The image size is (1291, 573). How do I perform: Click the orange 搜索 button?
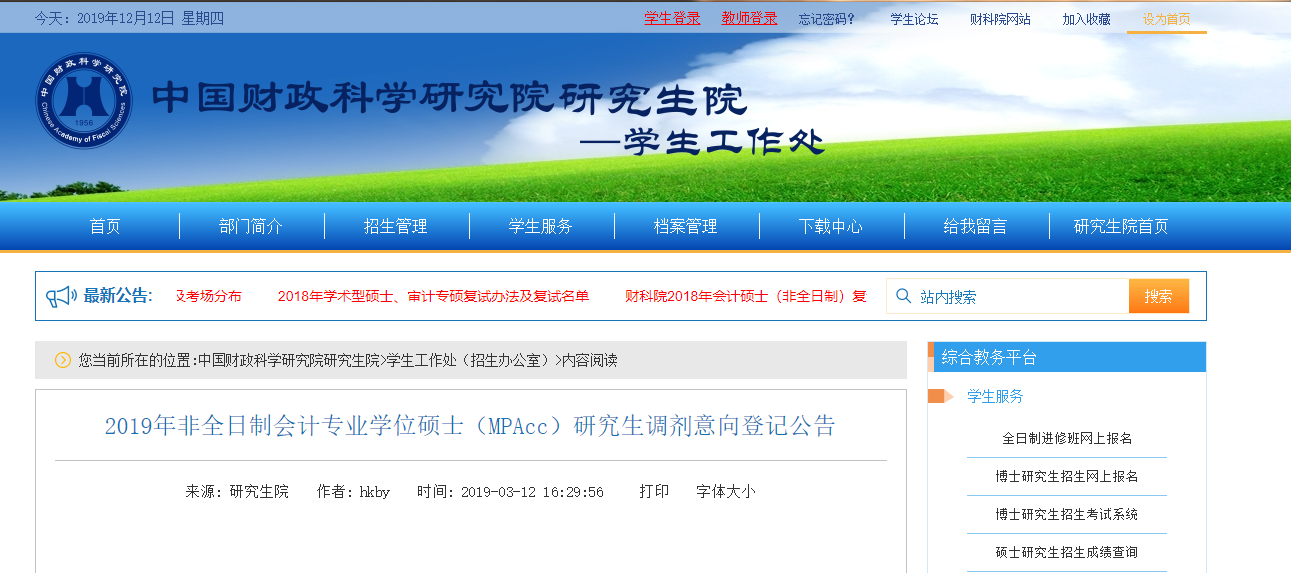[x=1159, y=296]
